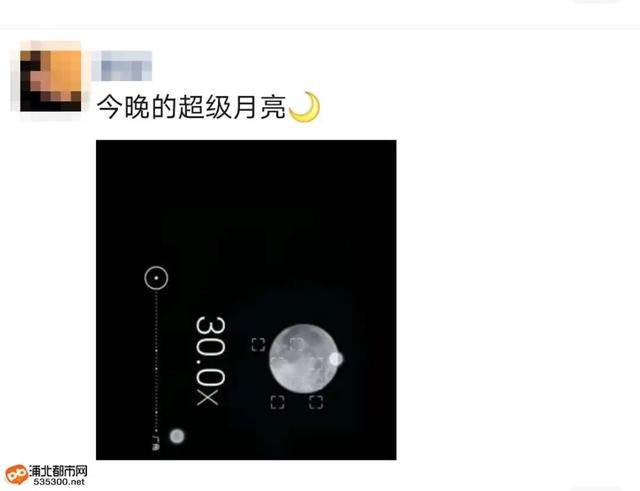
Task: Click the focus bracket left of the moon
Action: 258,344
